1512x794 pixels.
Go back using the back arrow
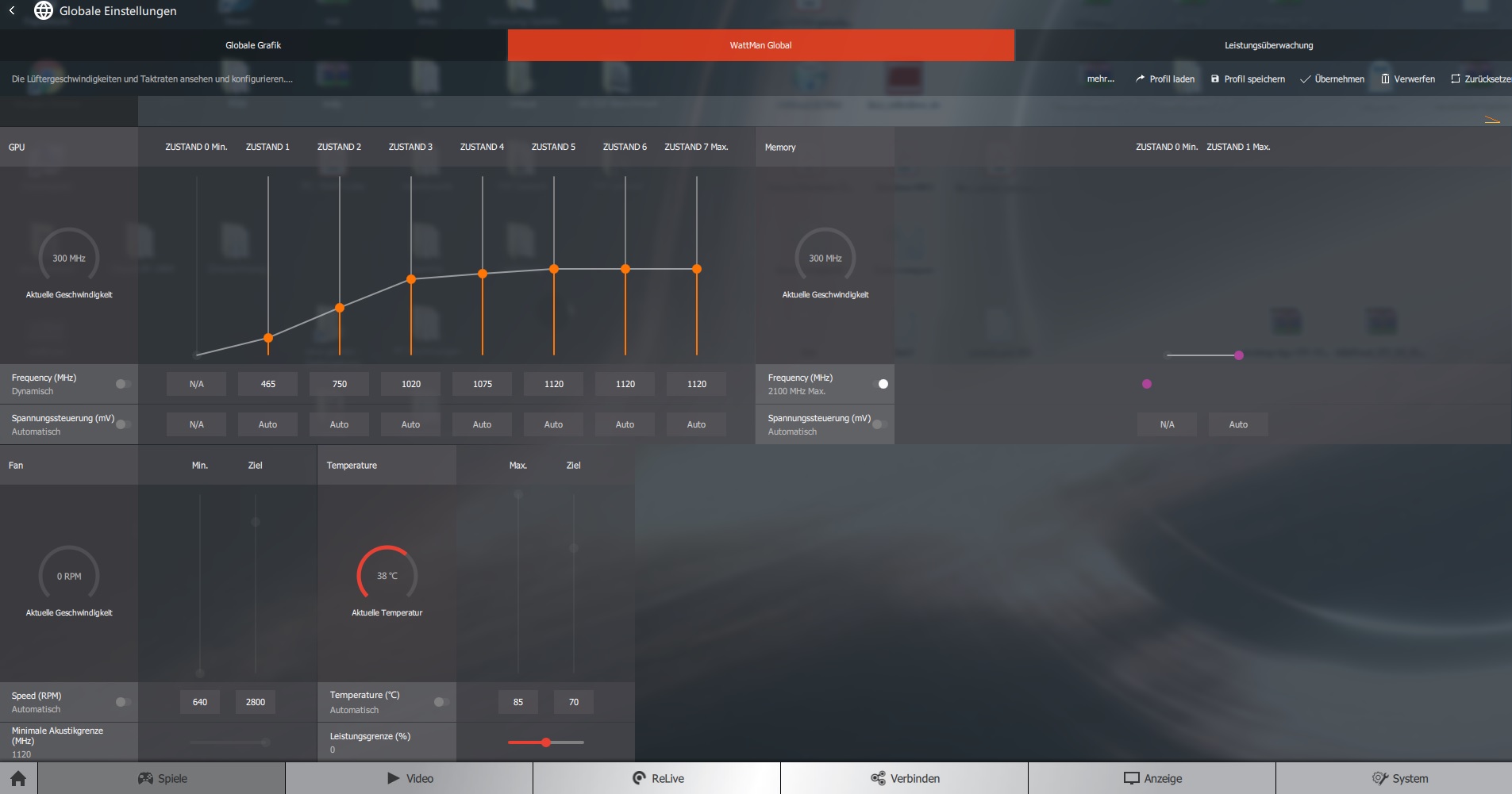pos(12,10)
